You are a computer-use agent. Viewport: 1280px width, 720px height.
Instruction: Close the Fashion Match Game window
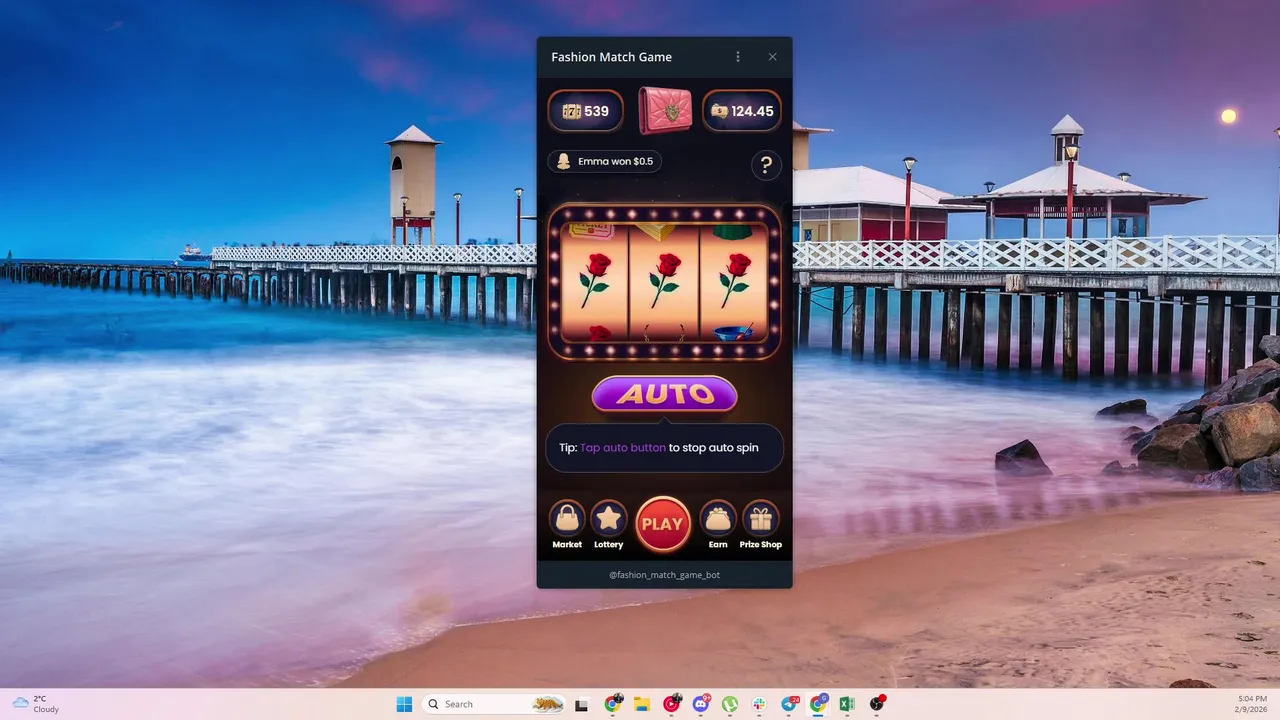(x=772, y=57)
